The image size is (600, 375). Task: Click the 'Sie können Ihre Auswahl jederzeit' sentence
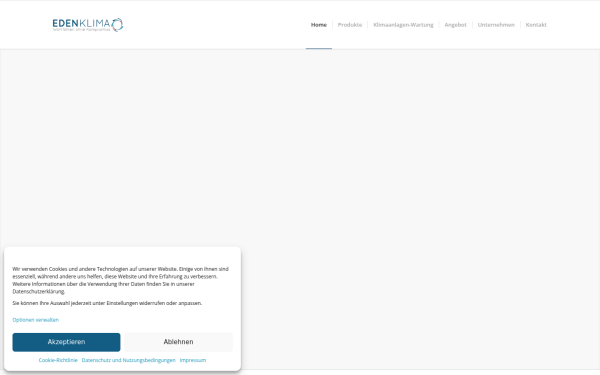click(x=107, y=303)
